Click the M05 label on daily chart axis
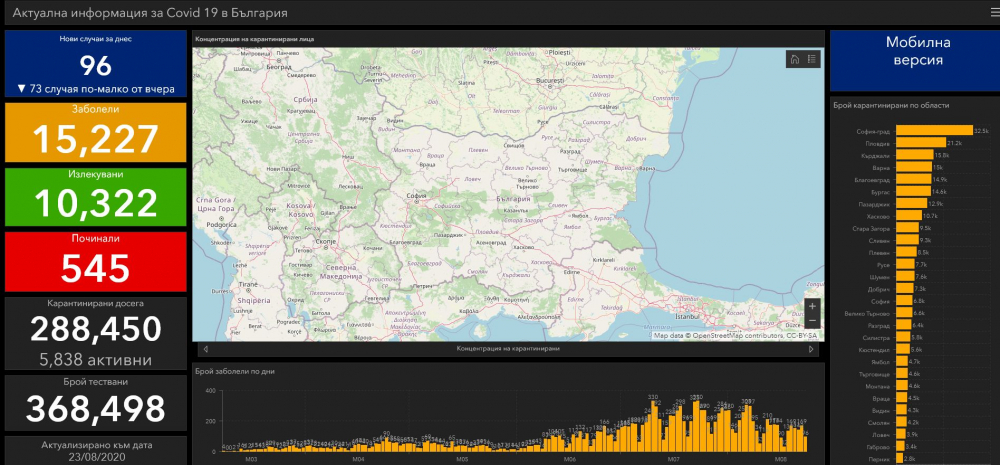Image resolution: width=1000 pixels, height=465 pixels. [462, 459]
